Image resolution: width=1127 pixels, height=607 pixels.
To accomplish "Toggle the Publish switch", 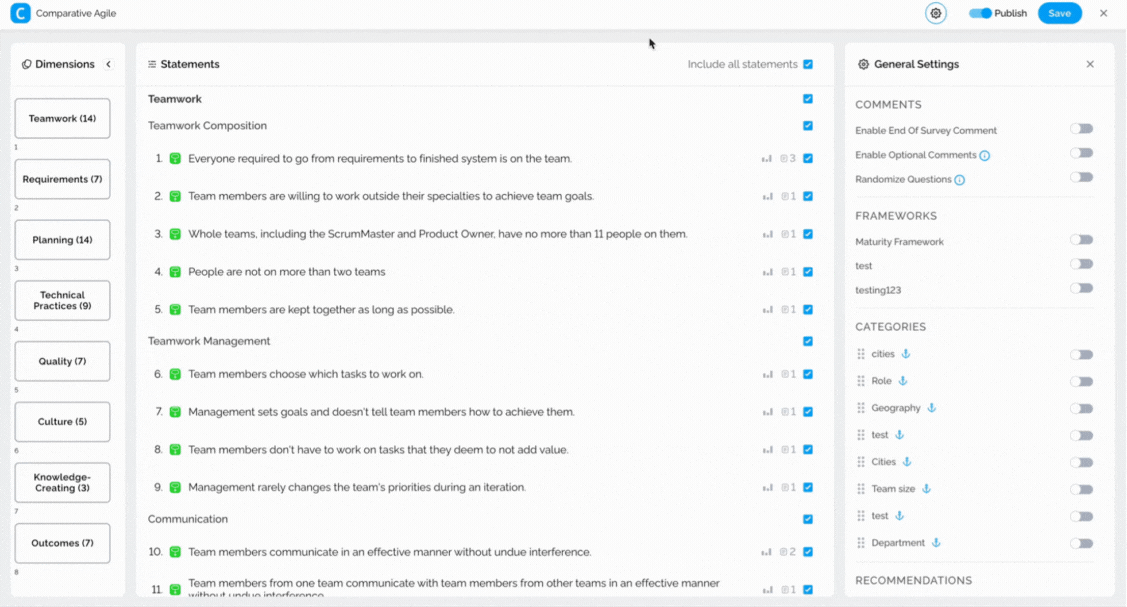I will coord(980,14).
